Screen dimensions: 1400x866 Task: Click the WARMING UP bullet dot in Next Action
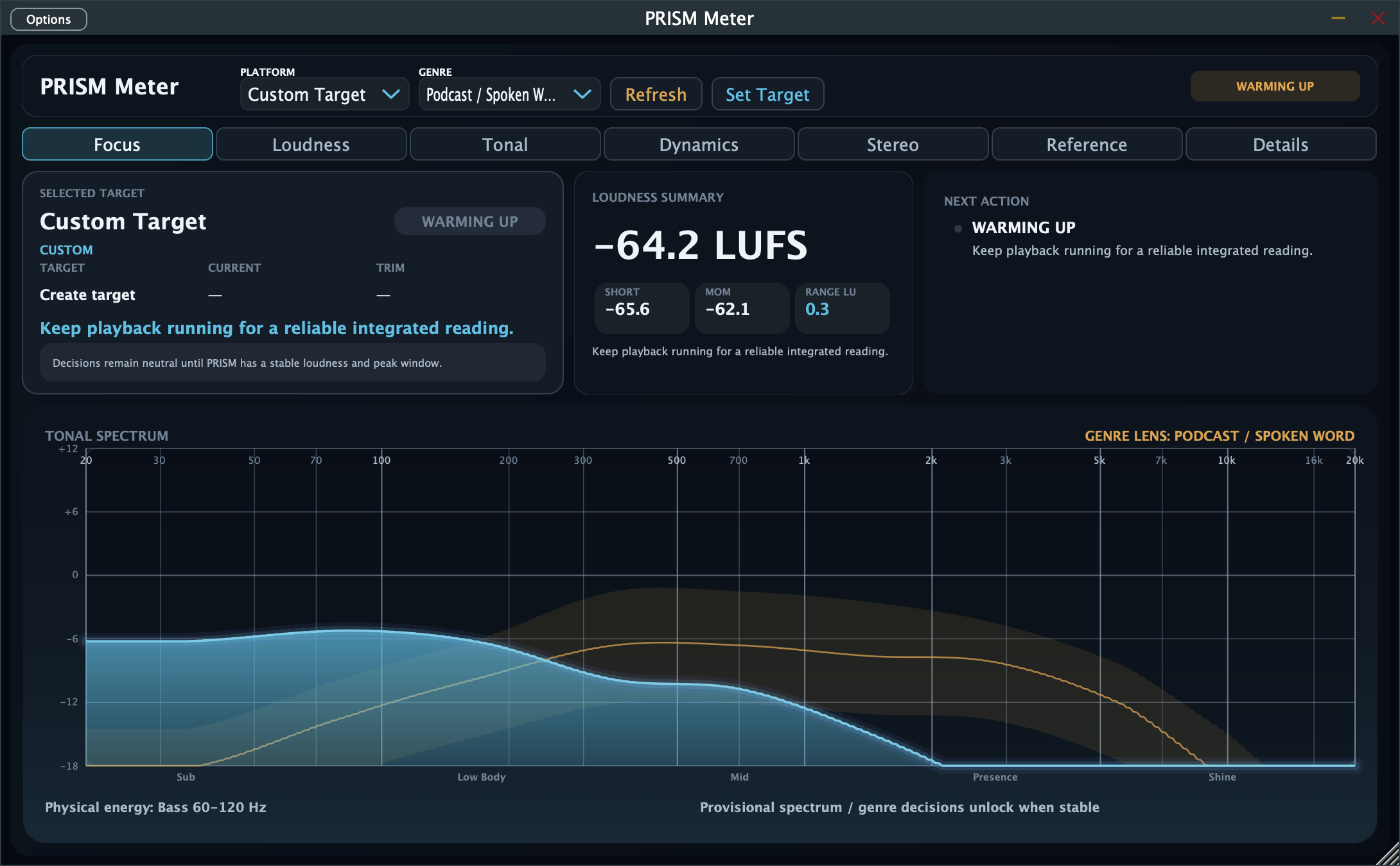tap(958, 228)
